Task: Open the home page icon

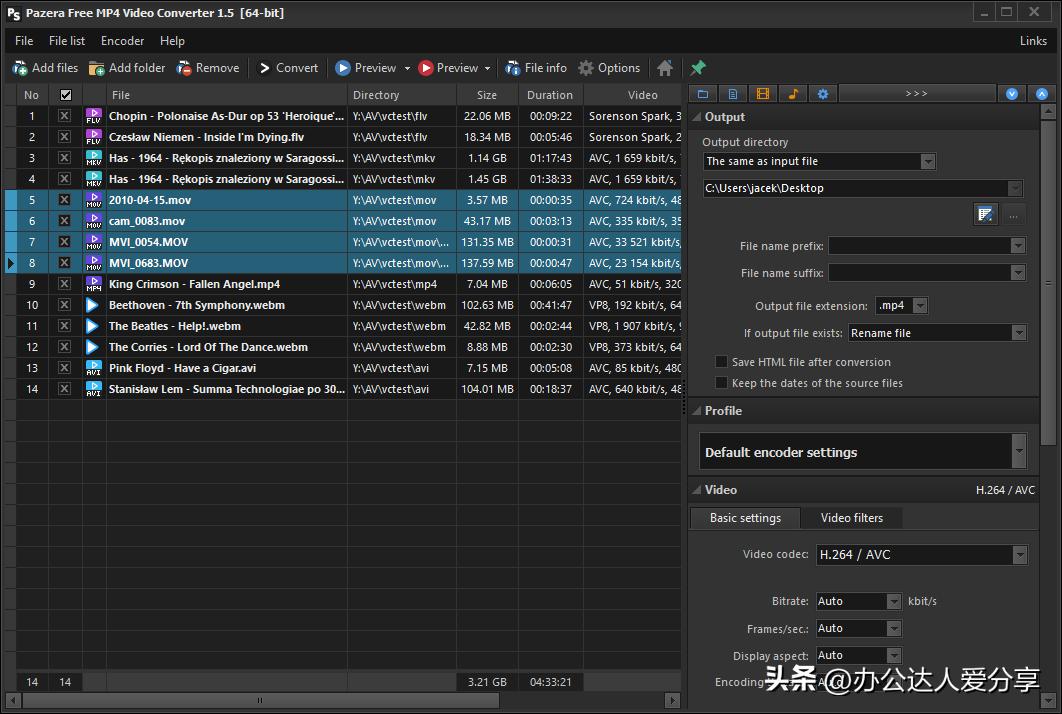Action: pos(665,68)
